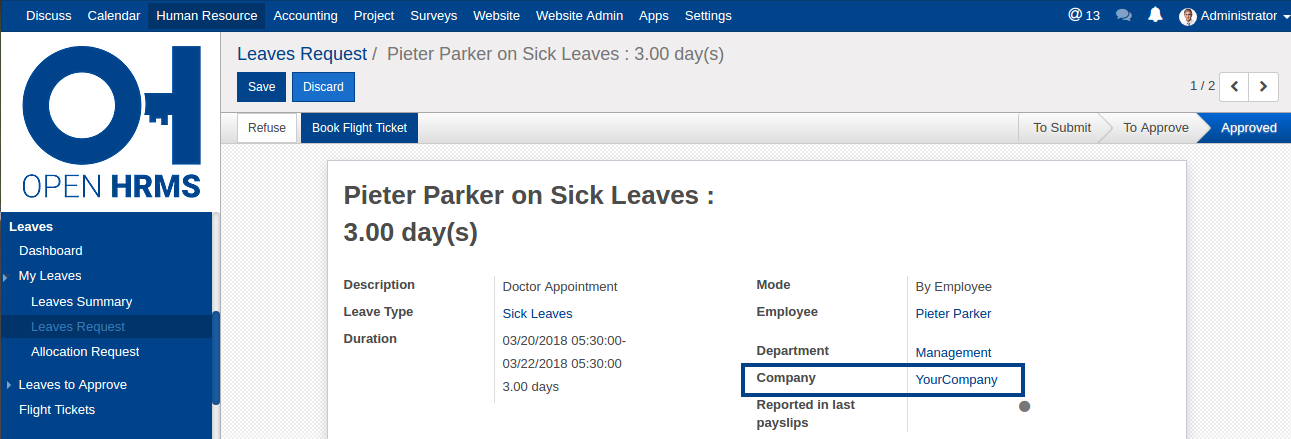Expand the Leaves to Approve section
This screenshot has height=439, width=1291.
[x=72, y=385]
